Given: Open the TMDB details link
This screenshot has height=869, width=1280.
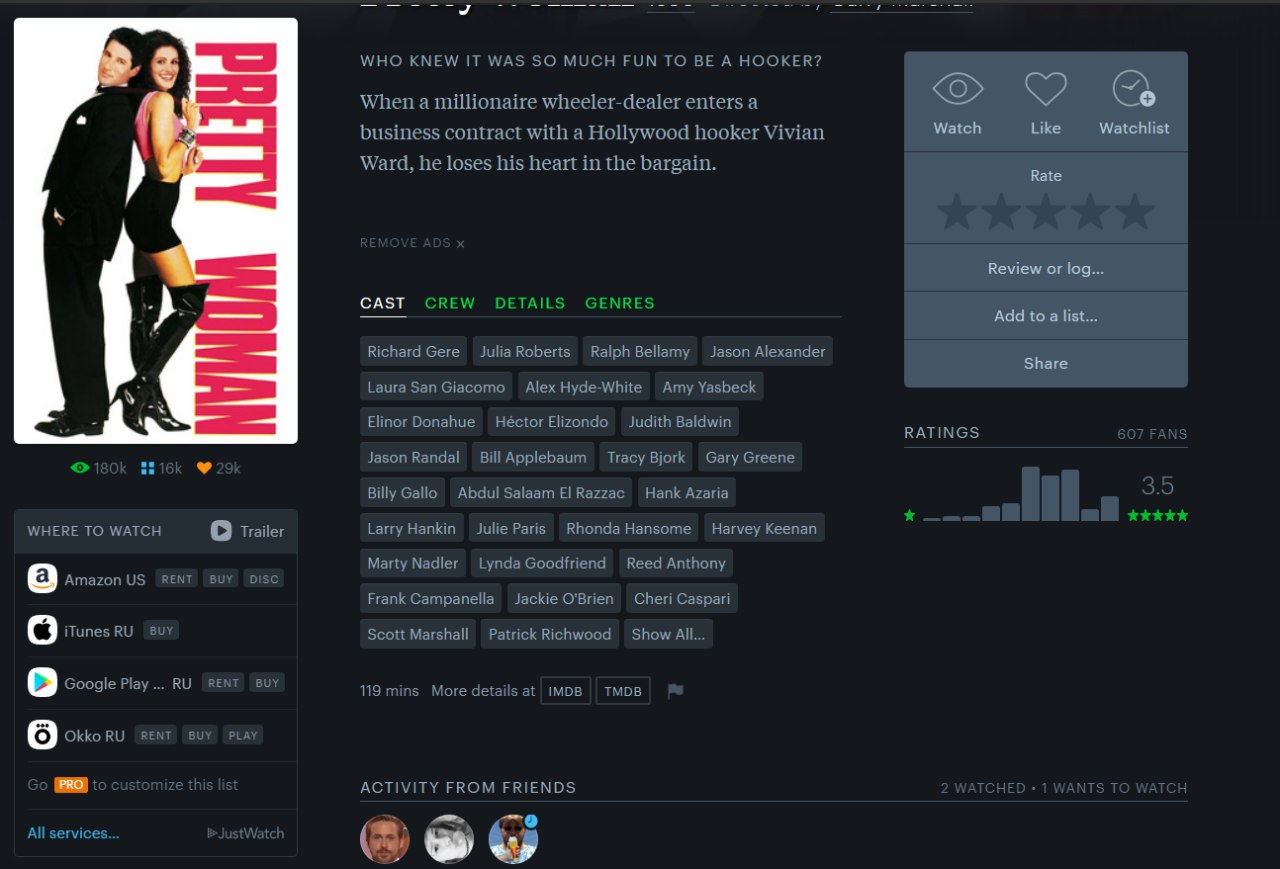Looking at the screenshot, I should pyautogui.click(x=623, y=691).
